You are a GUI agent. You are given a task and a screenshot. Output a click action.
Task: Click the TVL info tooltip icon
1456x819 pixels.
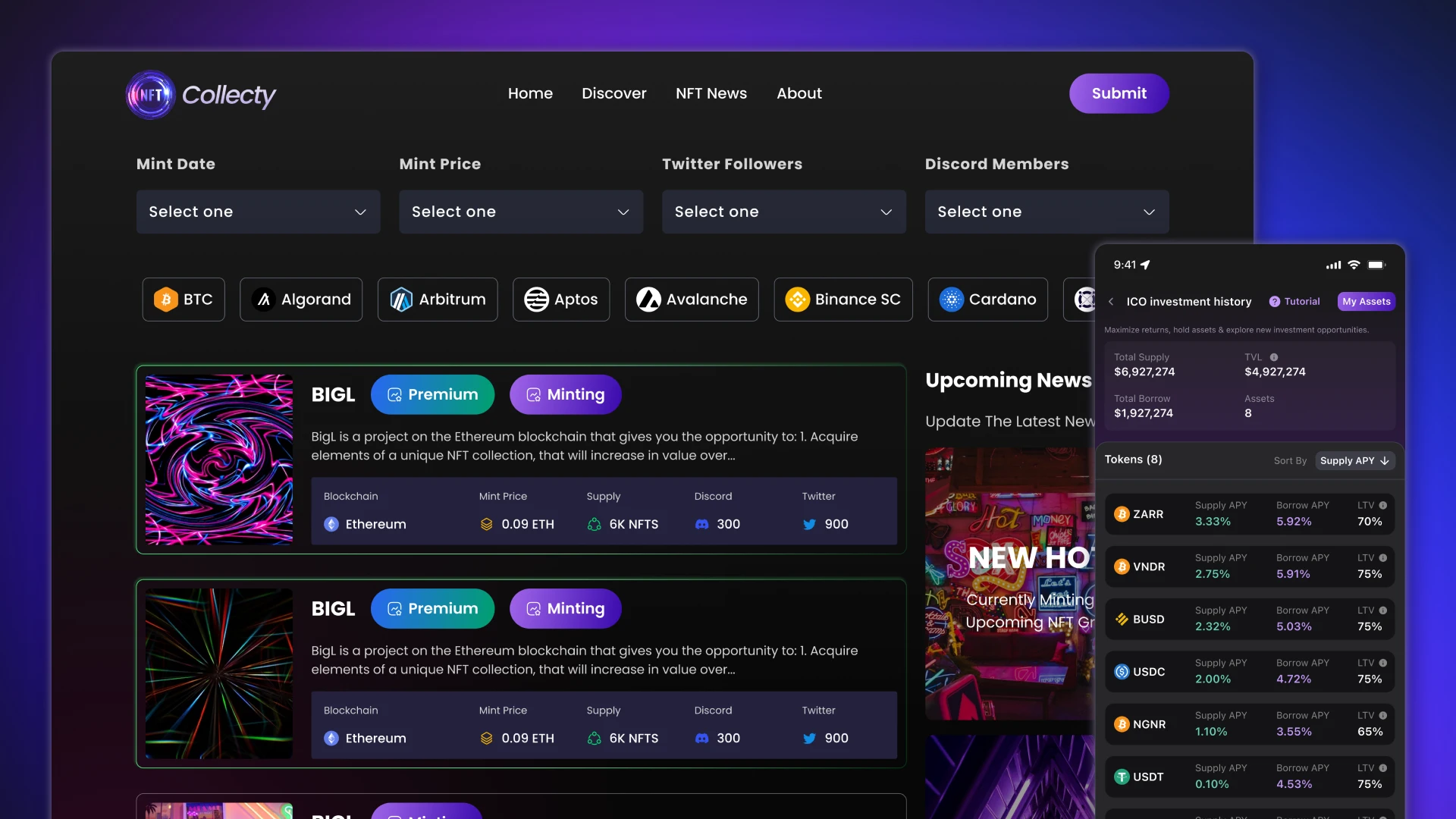1275,356
